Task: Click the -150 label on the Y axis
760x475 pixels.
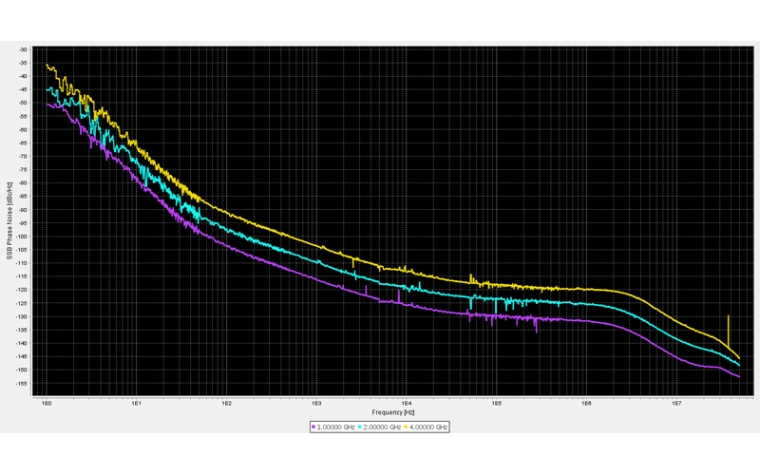Action: 23,370
